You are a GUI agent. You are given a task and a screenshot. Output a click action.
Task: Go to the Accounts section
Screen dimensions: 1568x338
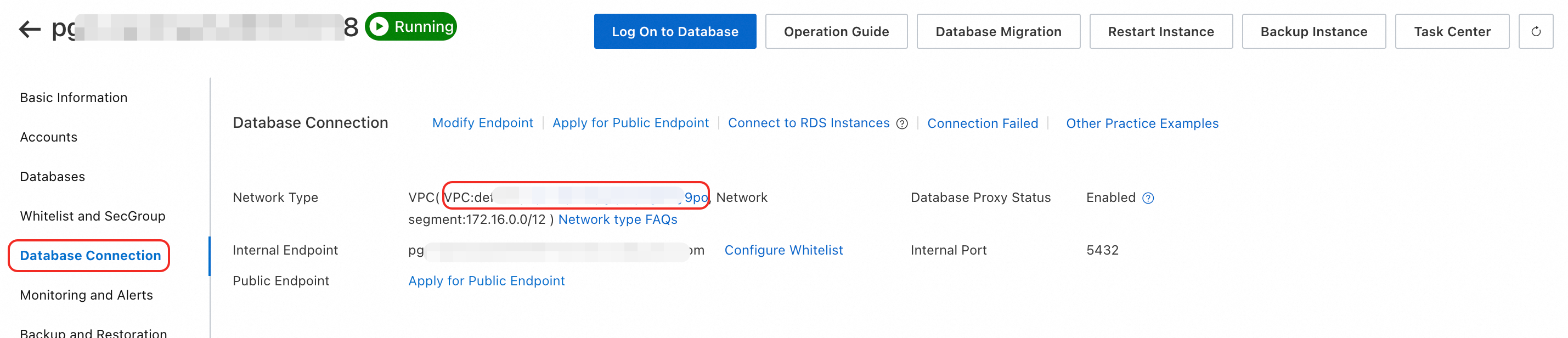click(49, 137)
